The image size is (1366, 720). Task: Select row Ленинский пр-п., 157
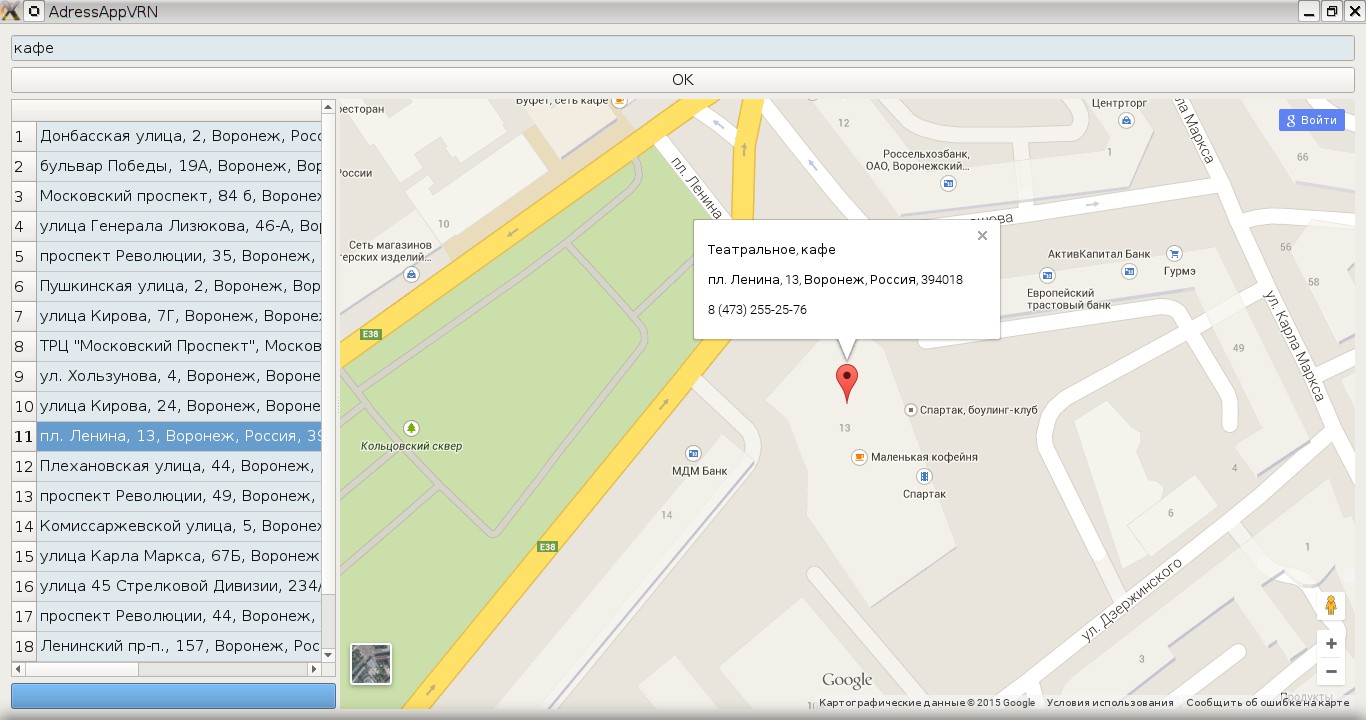[x=179, y=646]
